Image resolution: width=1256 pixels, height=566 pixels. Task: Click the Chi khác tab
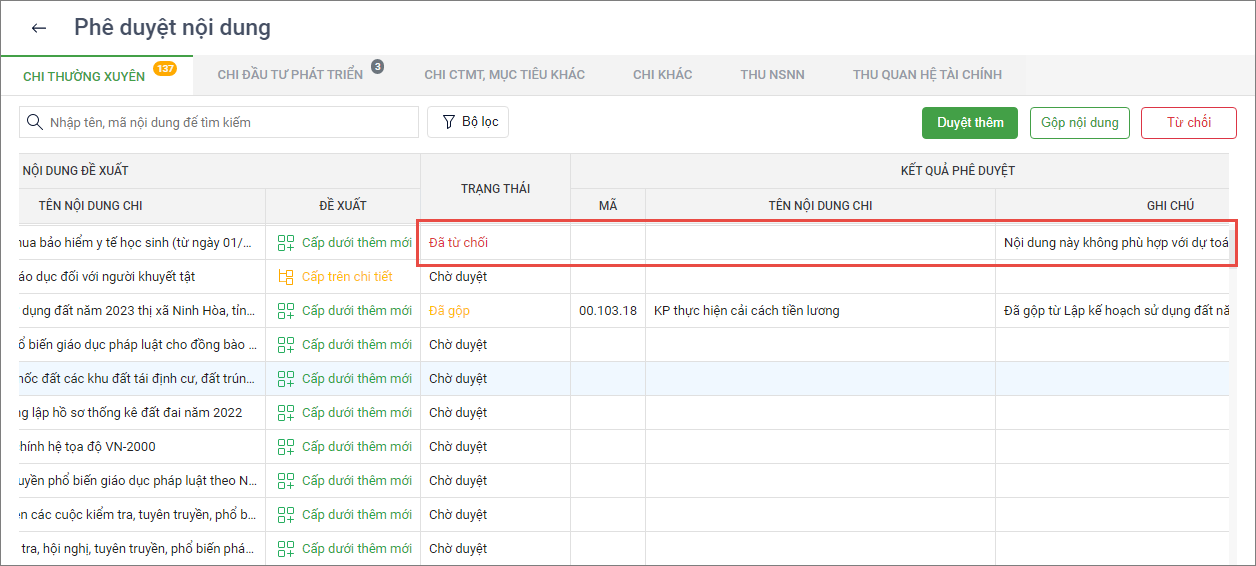click(662, 75)
